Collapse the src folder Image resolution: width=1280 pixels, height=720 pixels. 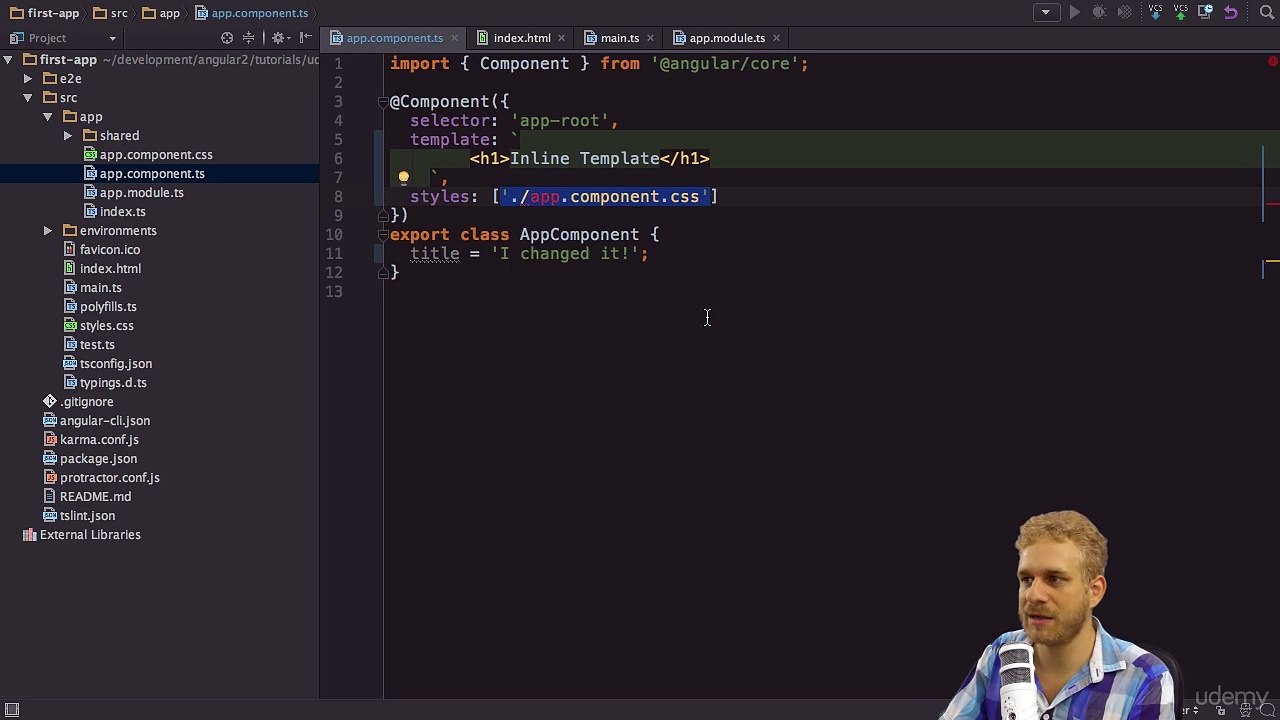coord(28,98)
